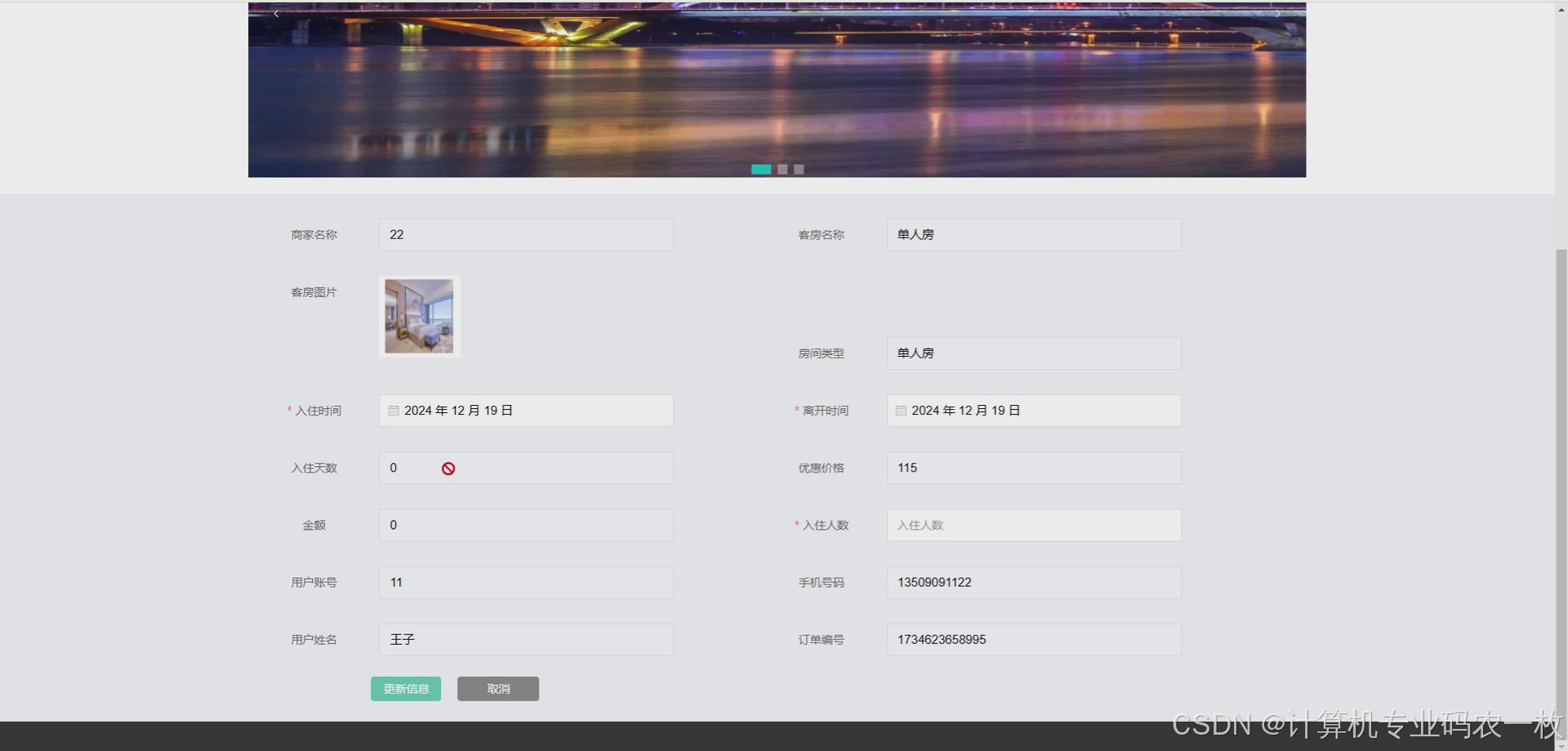Click the 用户账号 field showing 11
1568x751 pixels.
coord(526,582)
